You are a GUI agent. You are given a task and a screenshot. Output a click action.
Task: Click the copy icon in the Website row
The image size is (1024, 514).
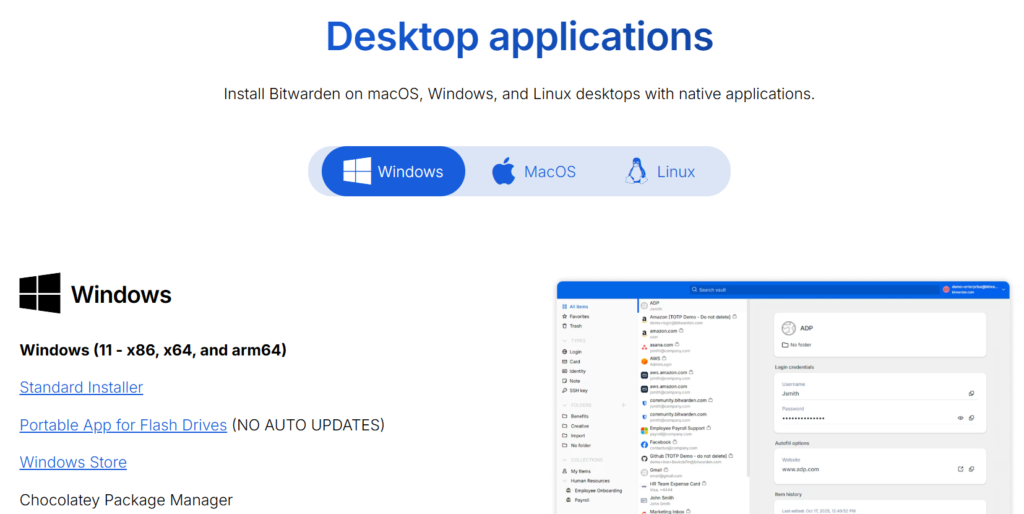tap(971, 469)
